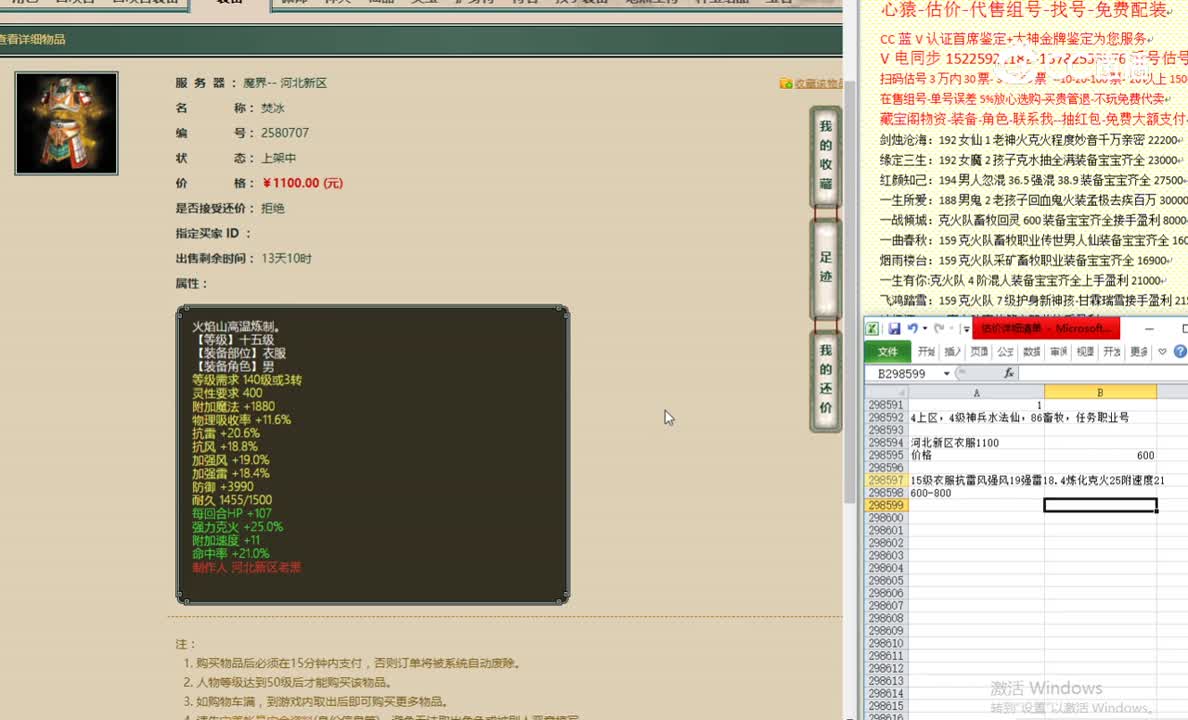Click cell containing 600-800
The image size is (1188, 720).
(976, 493)
